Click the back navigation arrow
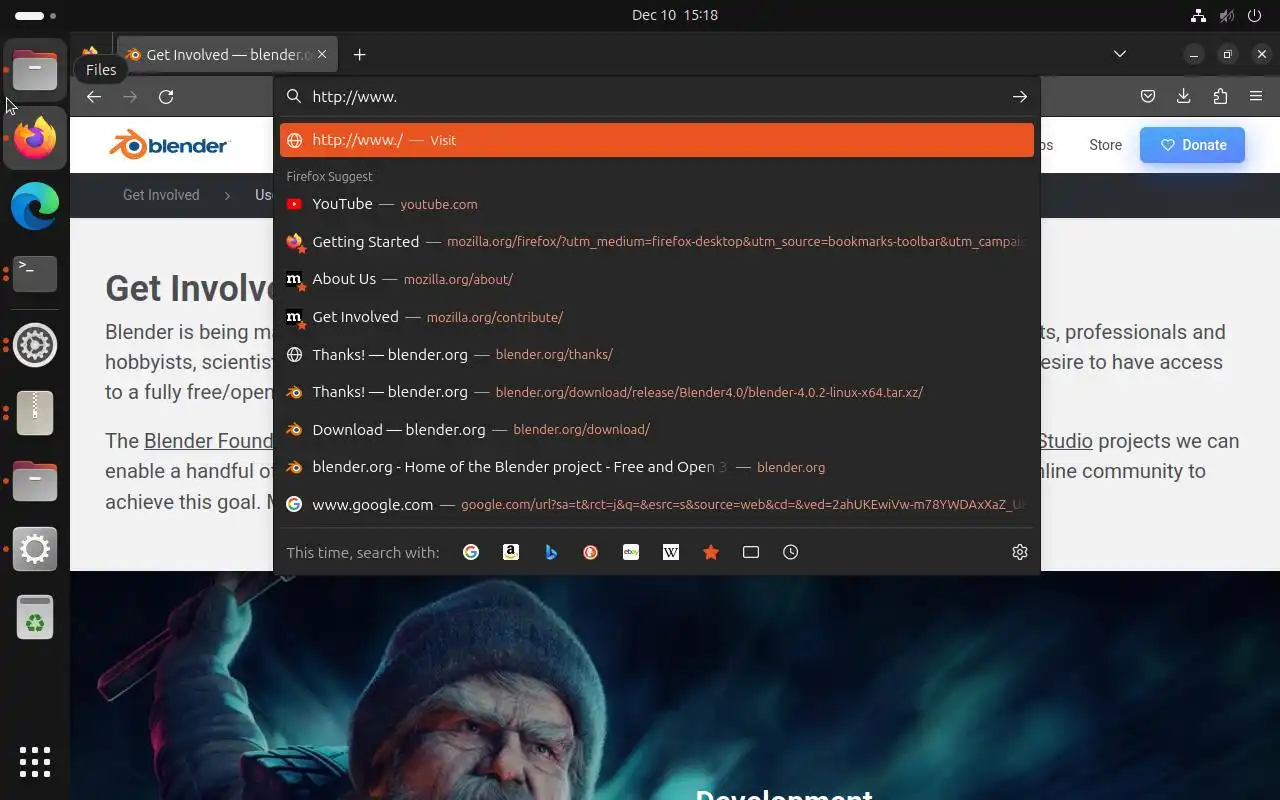Viewport: 1280px width, 800px height. [x=94, y=97]
